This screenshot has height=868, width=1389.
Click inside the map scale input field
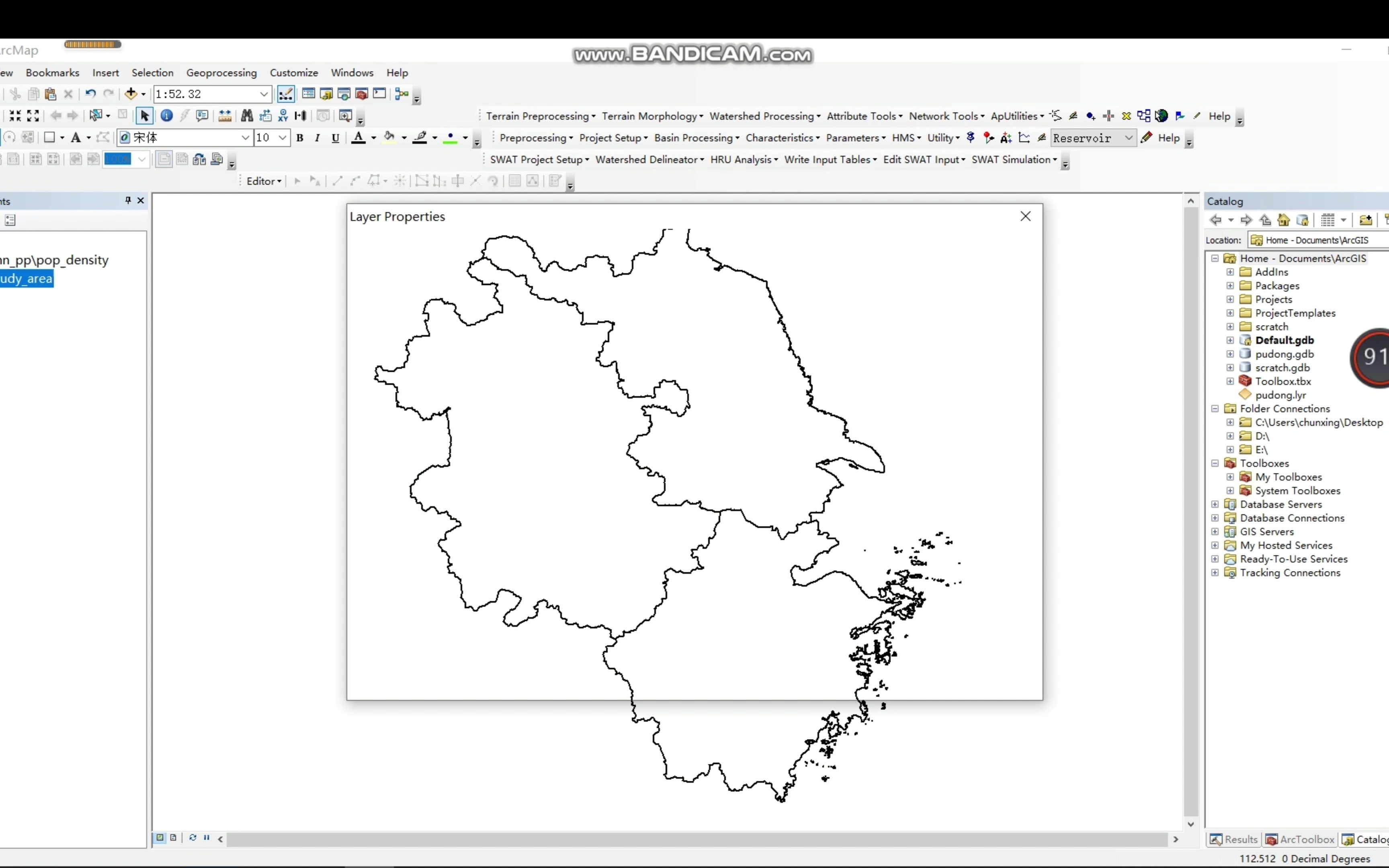pyautogui.click(x=201, y=94)
